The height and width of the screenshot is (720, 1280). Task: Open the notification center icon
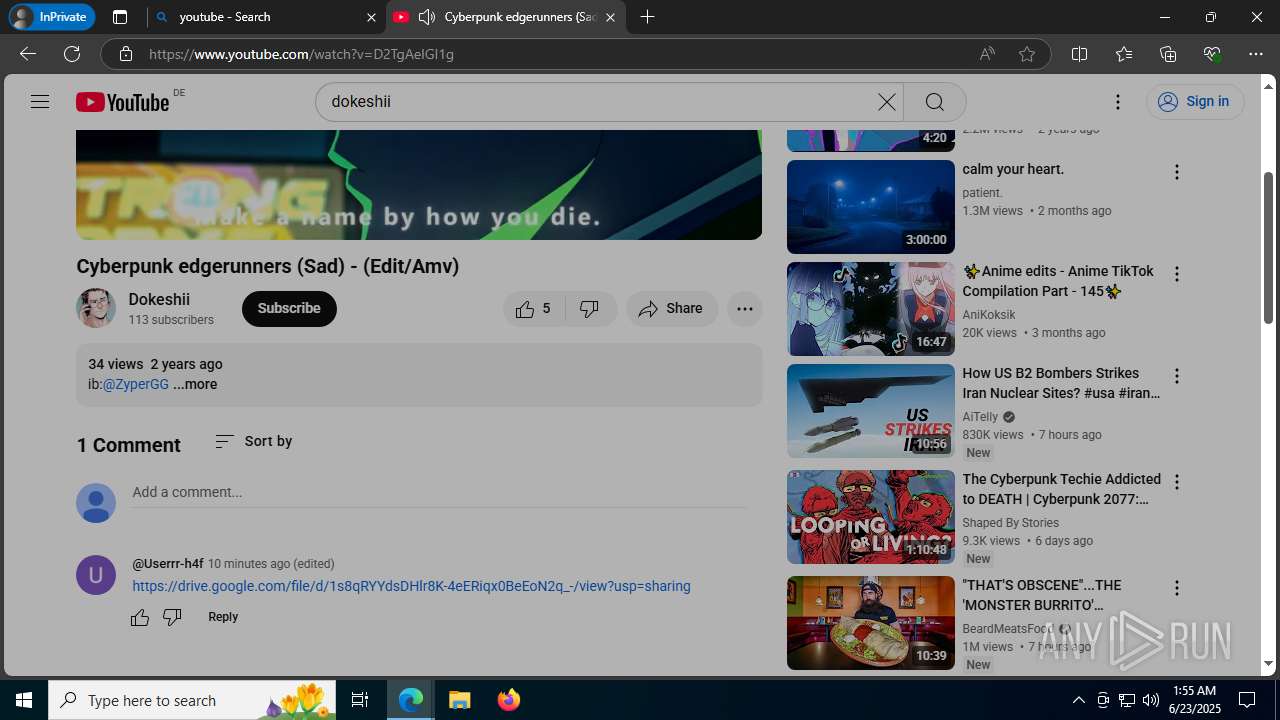(x=1247, y=700)
